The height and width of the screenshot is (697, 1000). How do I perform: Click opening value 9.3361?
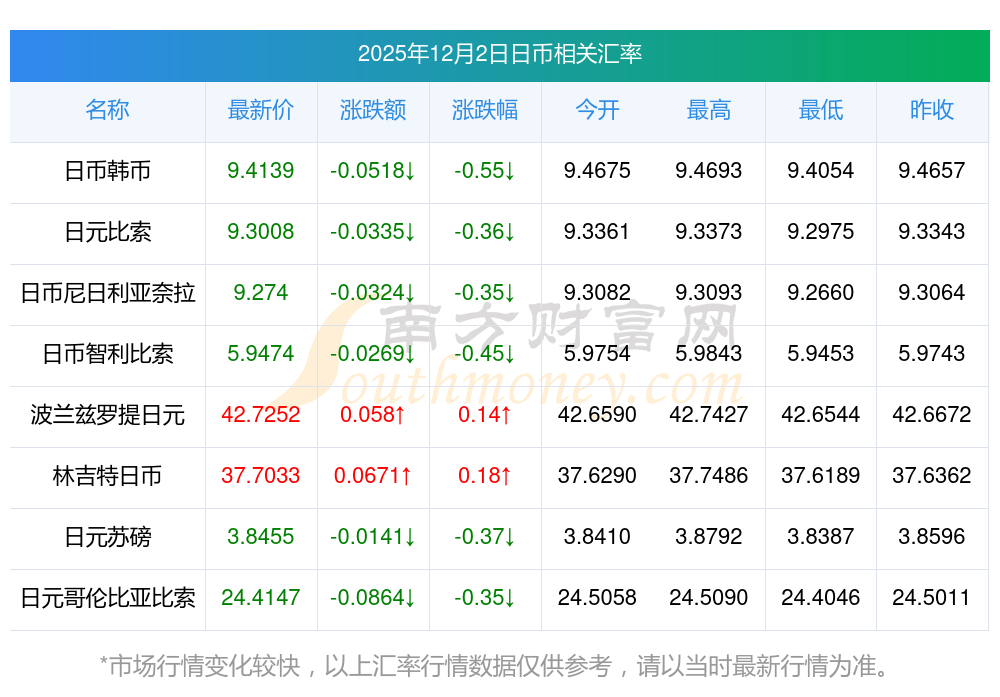click(x=597, y=231)
